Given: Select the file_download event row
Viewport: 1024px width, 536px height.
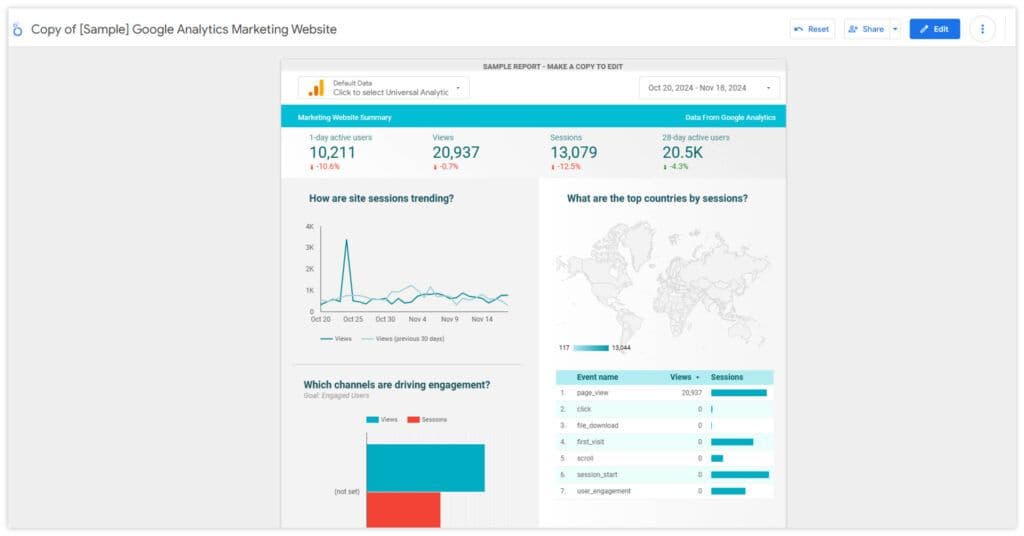Looking at the screenshot, I should click(x=664, y=426).
